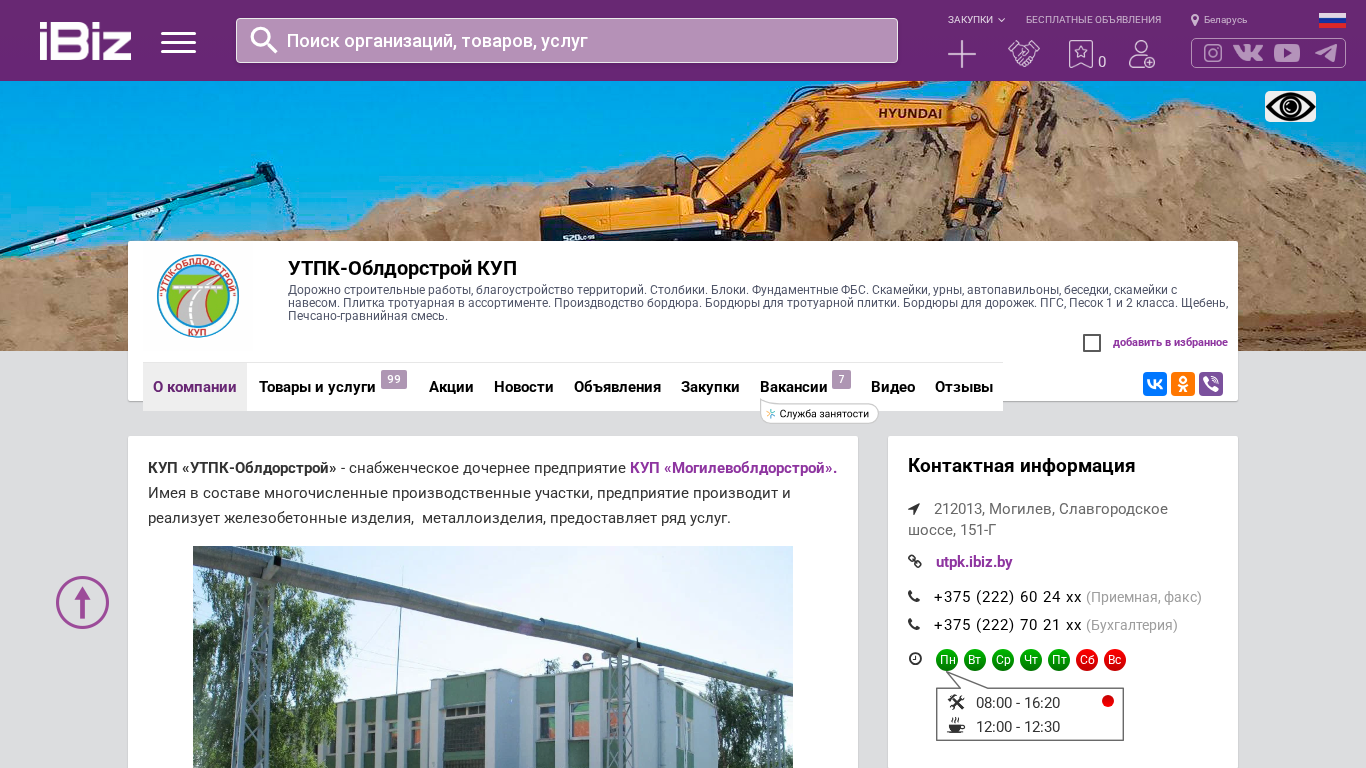
Task: Click the work hours 08:00 - 16:20
Action: pyautogui.click(x=1018, y=703)
